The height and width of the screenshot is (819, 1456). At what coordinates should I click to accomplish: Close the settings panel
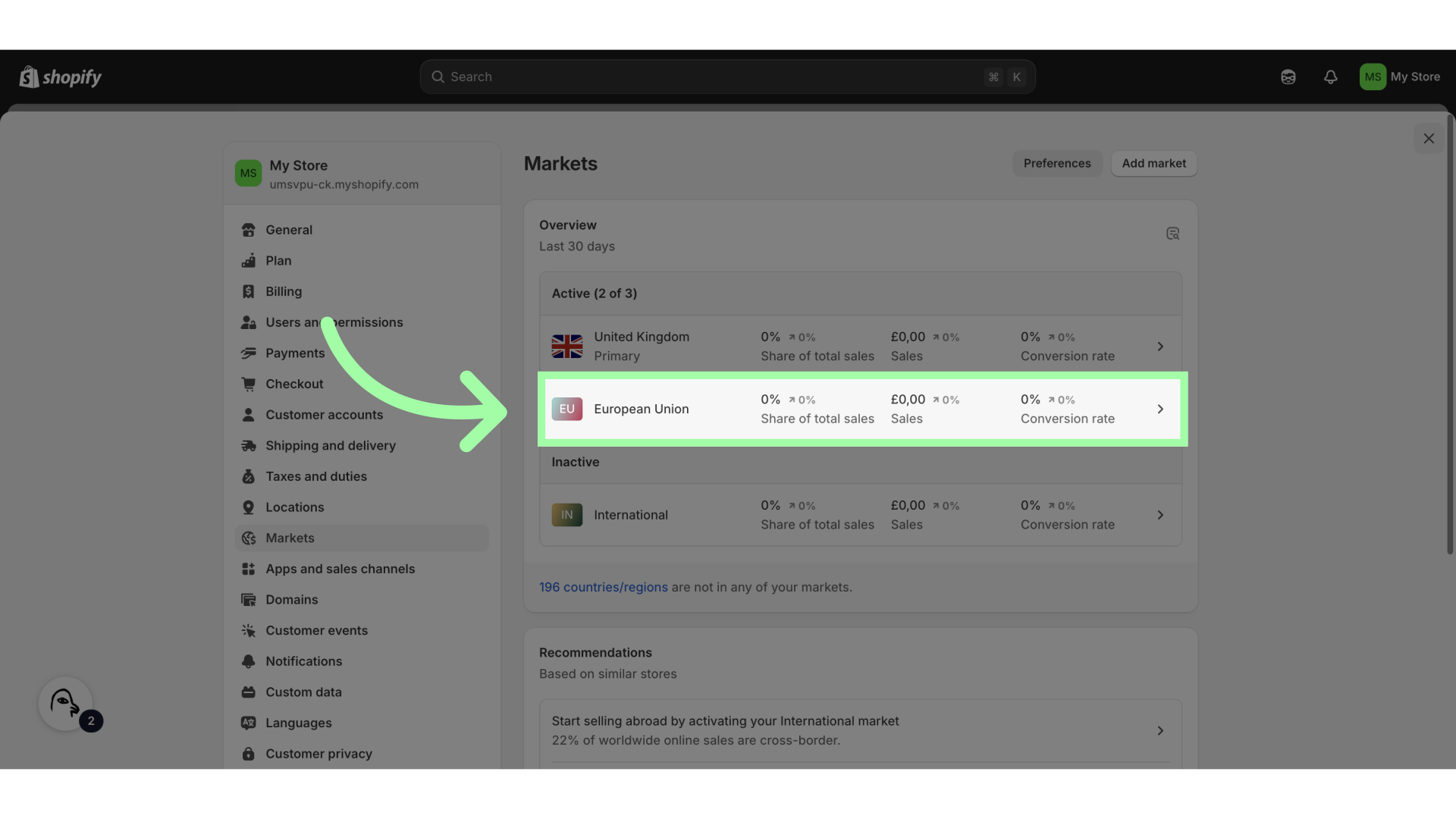click(x=1429, y=139)
